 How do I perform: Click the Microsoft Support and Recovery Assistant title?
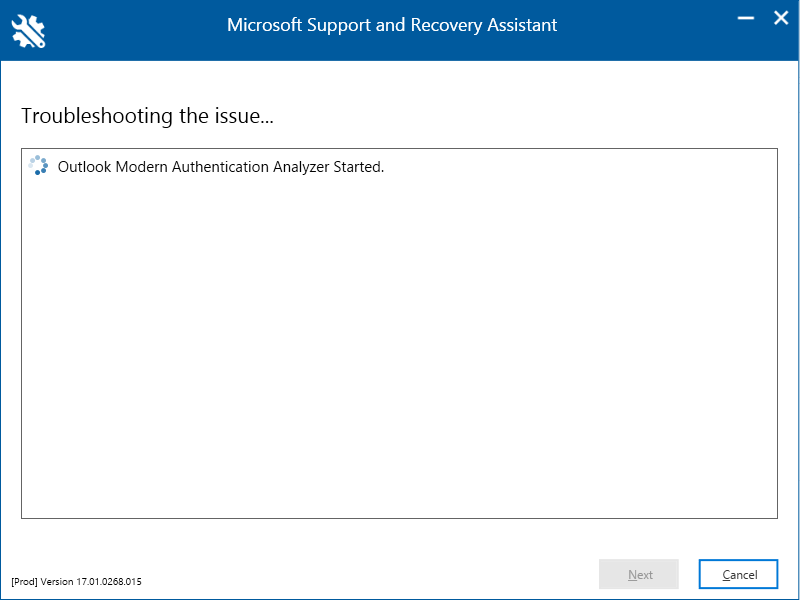coord(392,25)
